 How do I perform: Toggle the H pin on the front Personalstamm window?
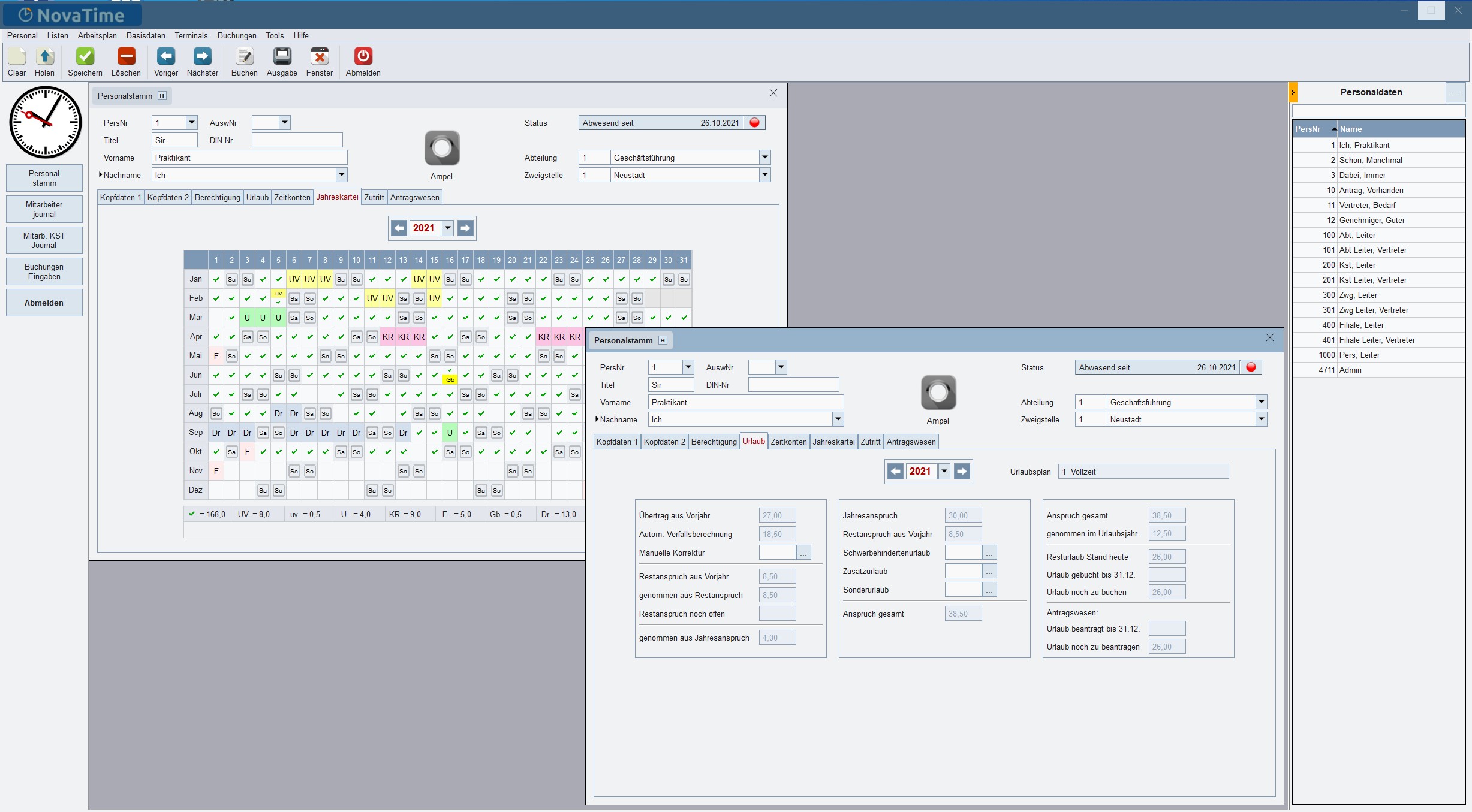(x=663, y=340)
